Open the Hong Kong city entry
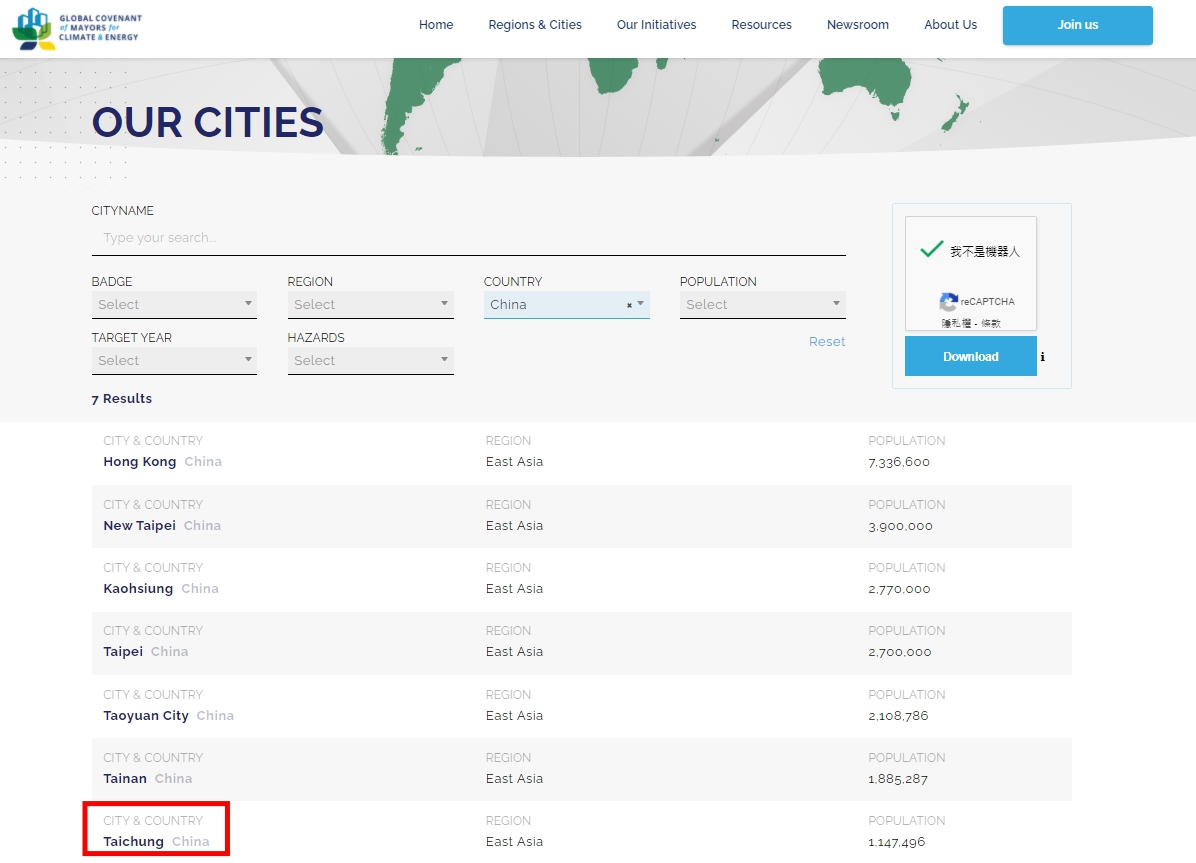 [x=139, y=462]
